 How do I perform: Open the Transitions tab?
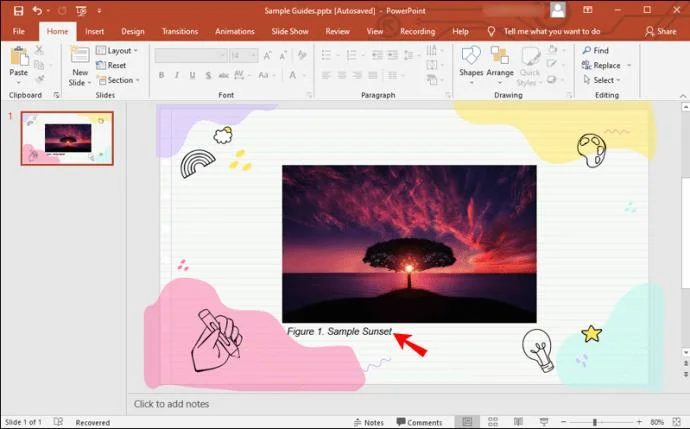pos(180,31)
